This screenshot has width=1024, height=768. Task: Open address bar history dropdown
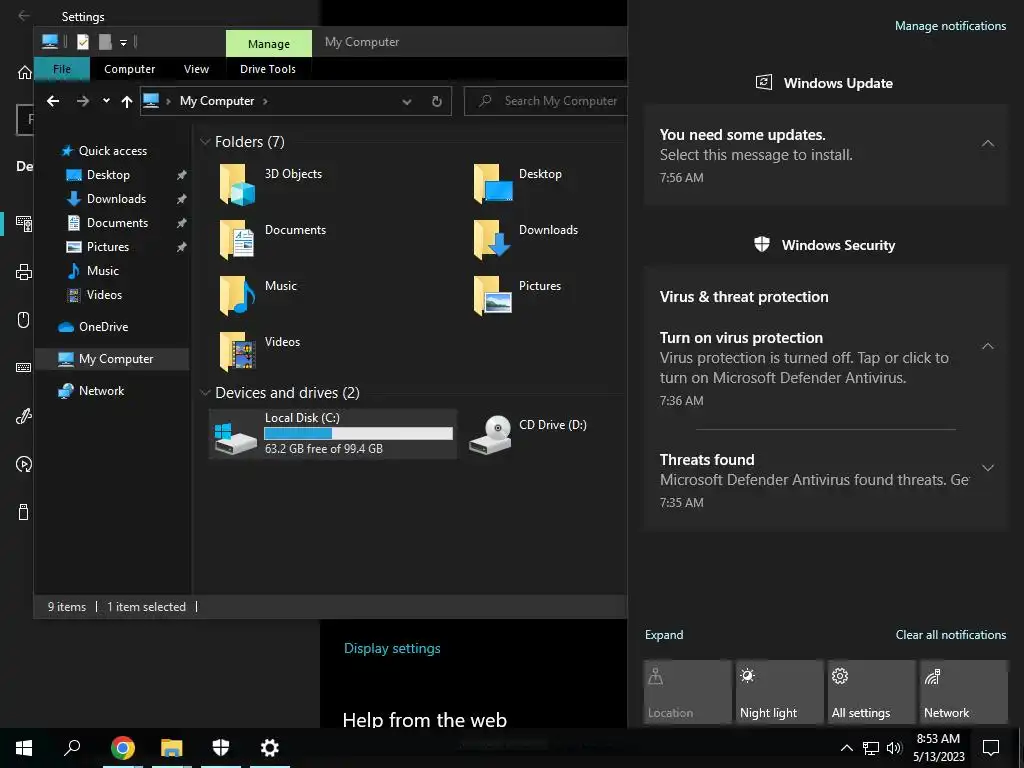(x=407, y=101)
